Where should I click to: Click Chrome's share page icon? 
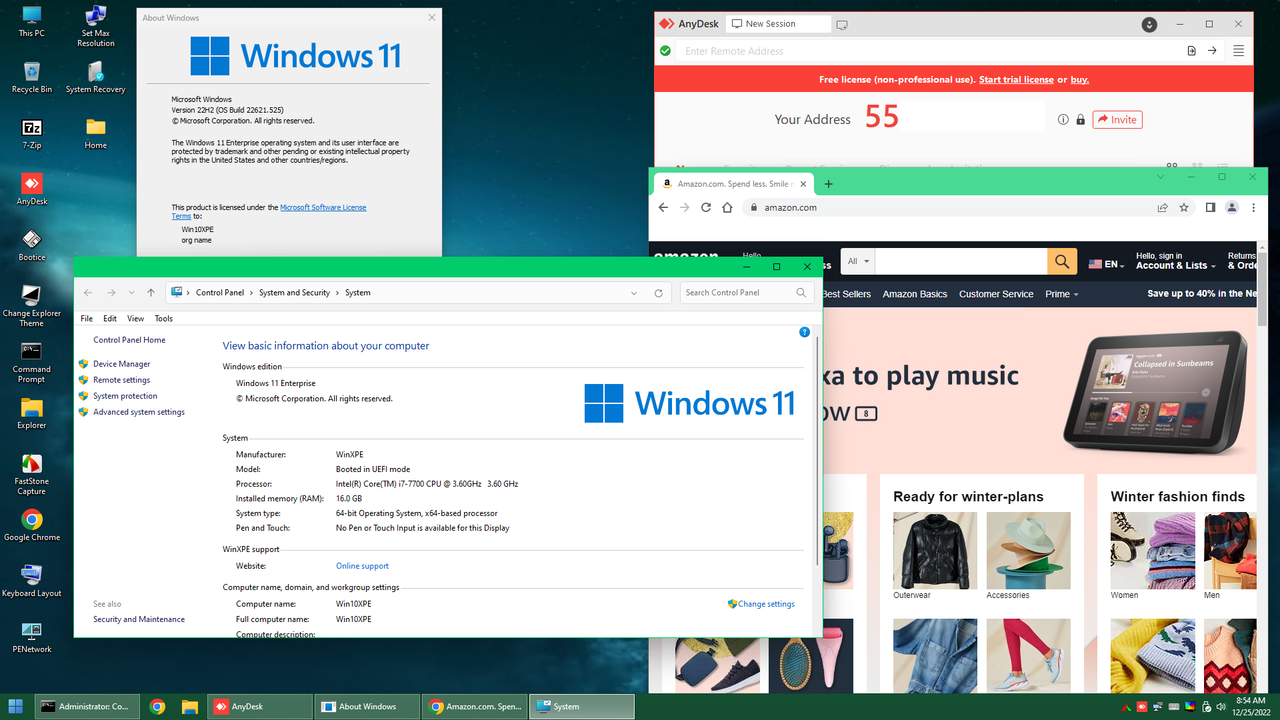1162,207
